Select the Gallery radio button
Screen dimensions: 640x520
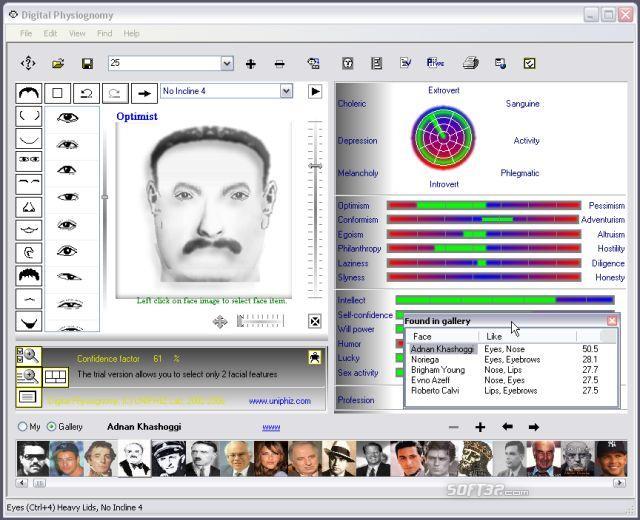tap(51, 427)
